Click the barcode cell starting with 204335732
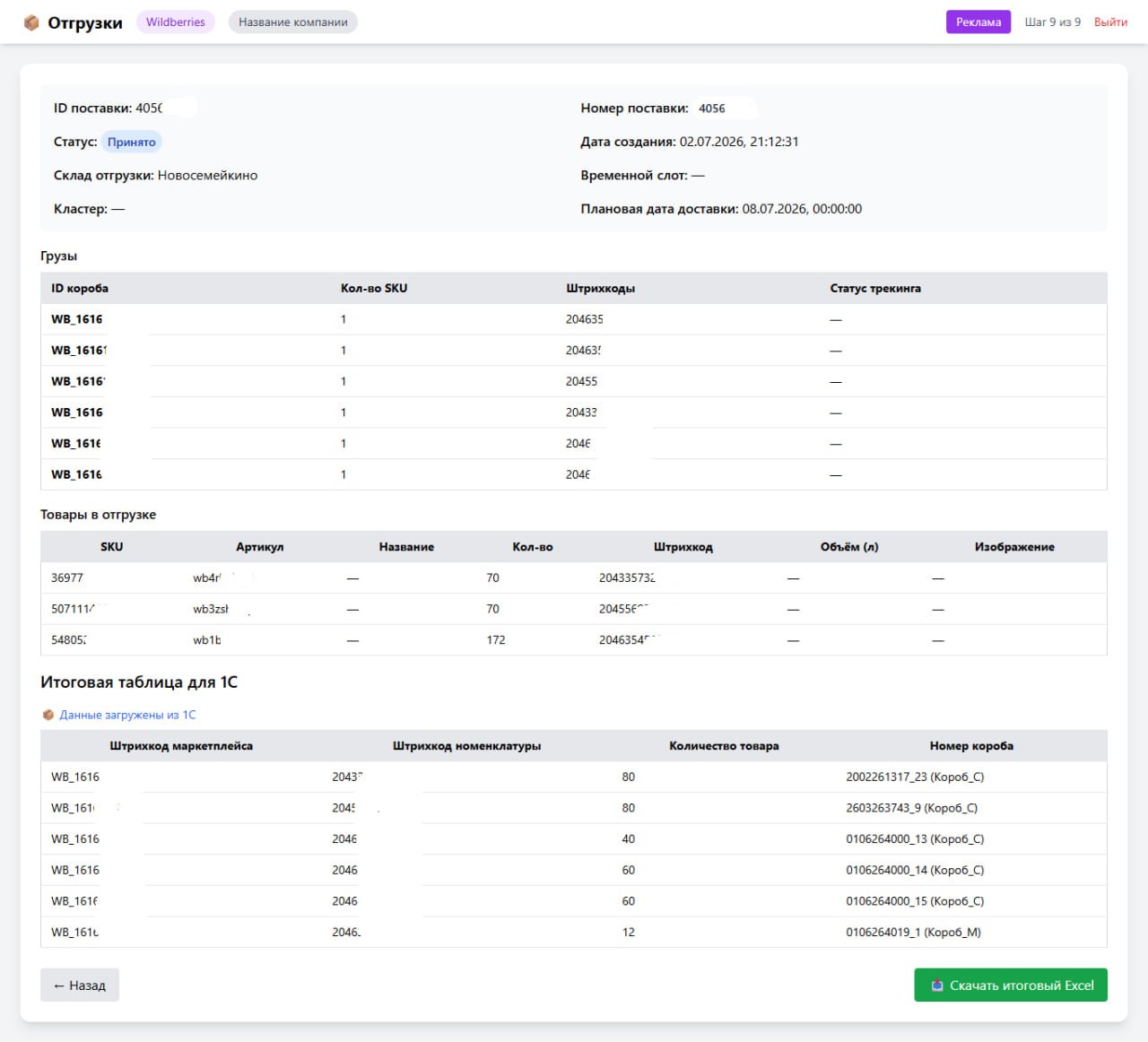 [627, 577]
